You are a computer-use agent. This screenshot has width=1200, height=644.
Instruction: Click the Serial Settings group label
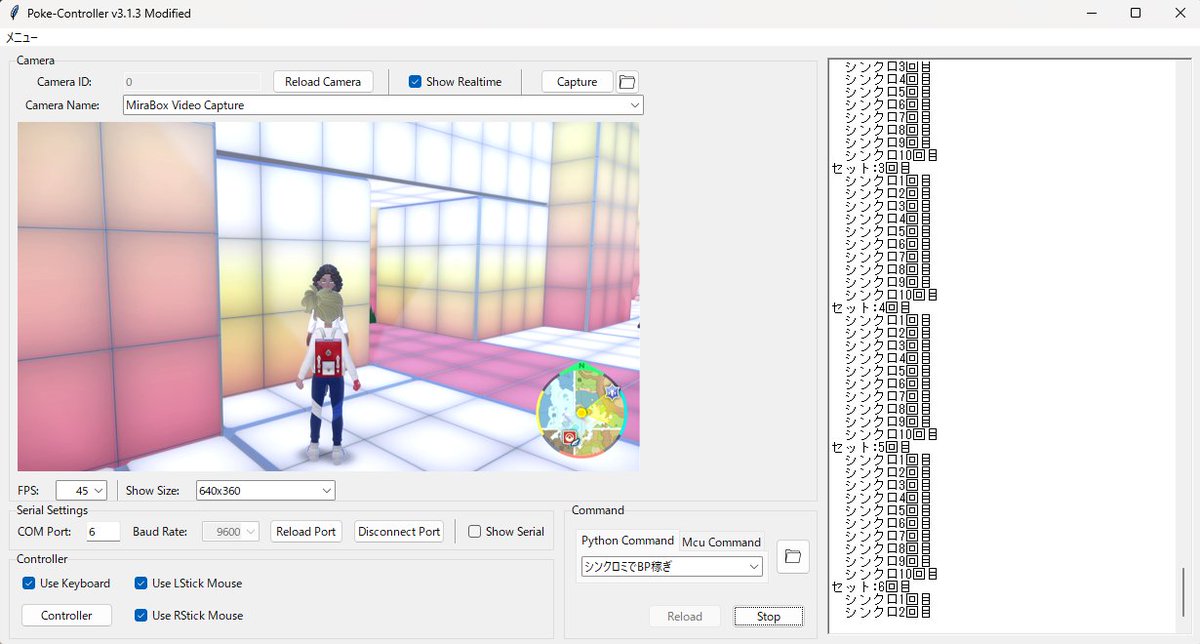pyautogui.click(x=53, y=510)
